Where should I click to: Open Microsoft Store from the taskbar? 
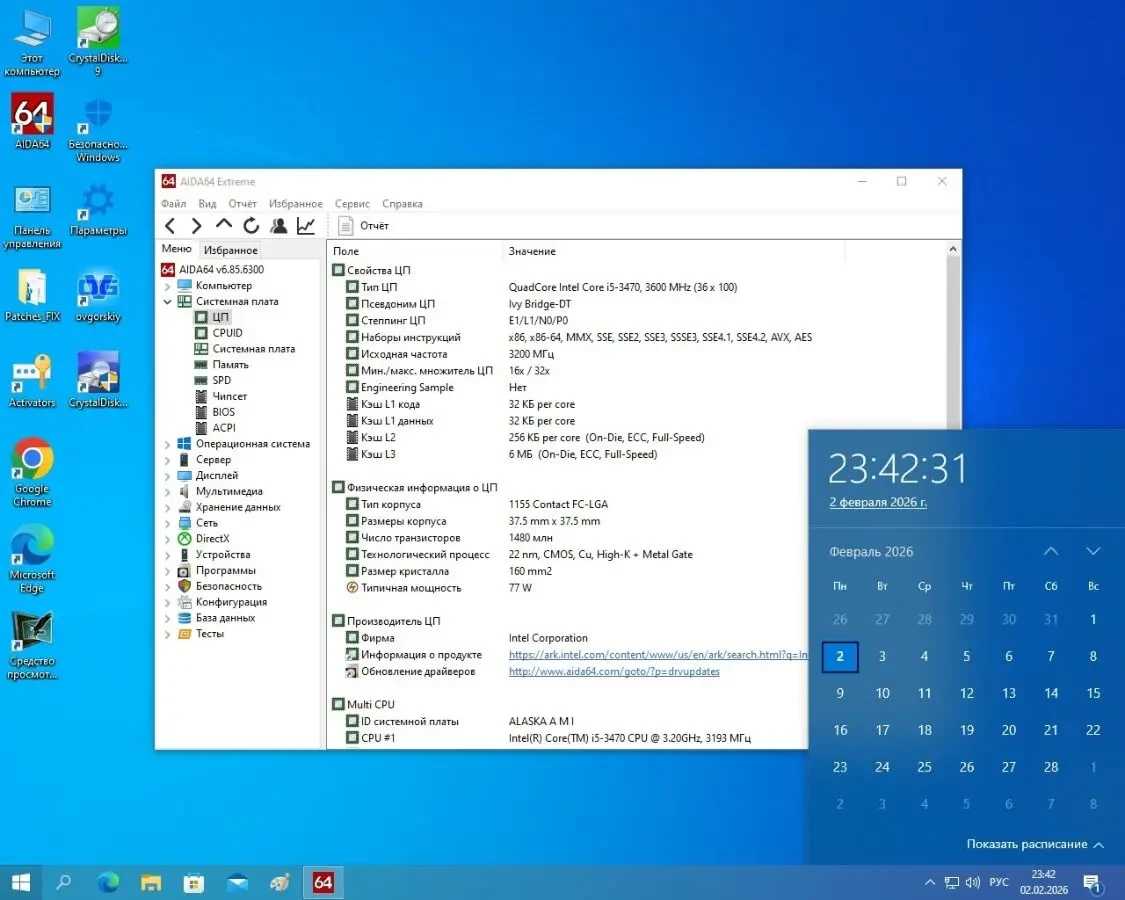point(194,882)
